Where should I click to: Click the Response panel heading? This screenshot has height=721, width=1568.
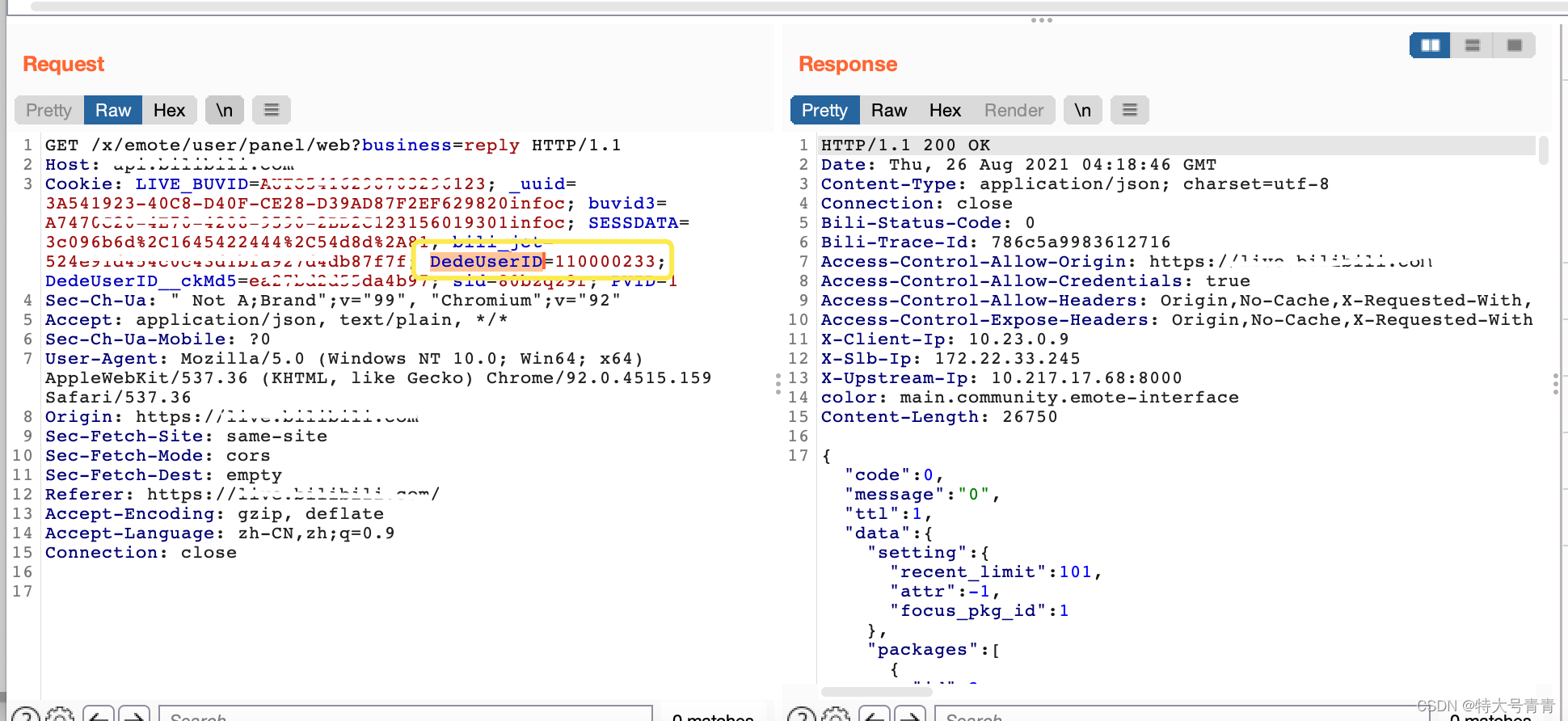848,64
